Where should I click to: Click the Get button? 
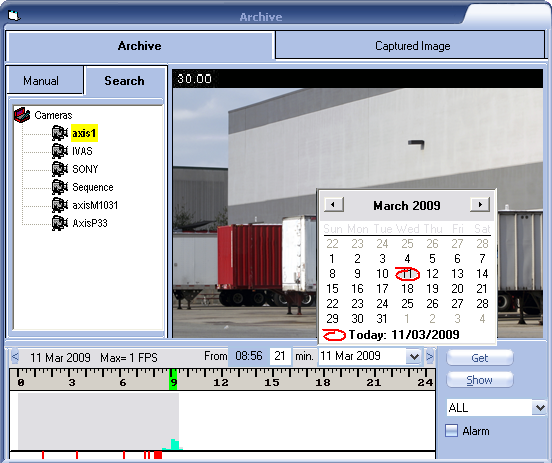(479, 358)
